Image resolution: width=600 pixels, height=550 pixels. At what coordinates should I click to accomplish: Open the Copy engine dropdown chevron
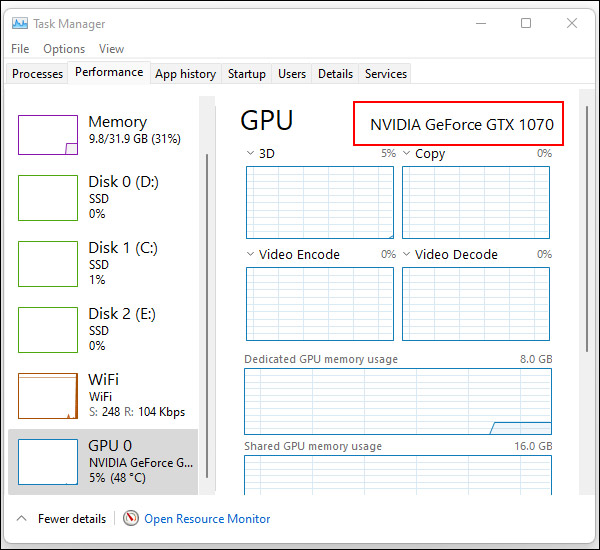[406, 153]
